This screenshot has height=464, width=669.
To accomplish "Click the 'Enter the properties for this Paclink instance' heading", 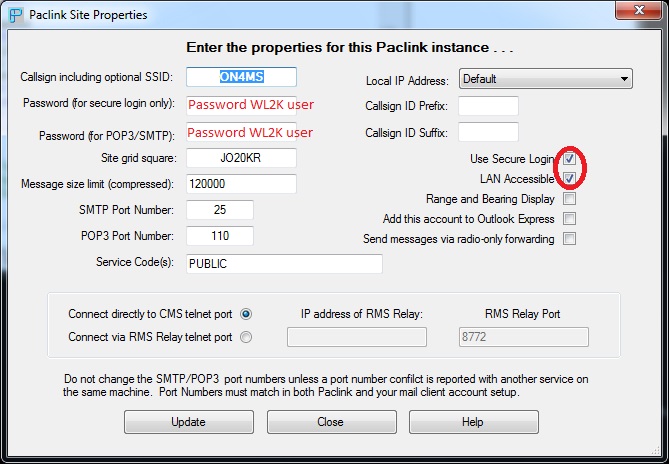I will coord(349,47).
